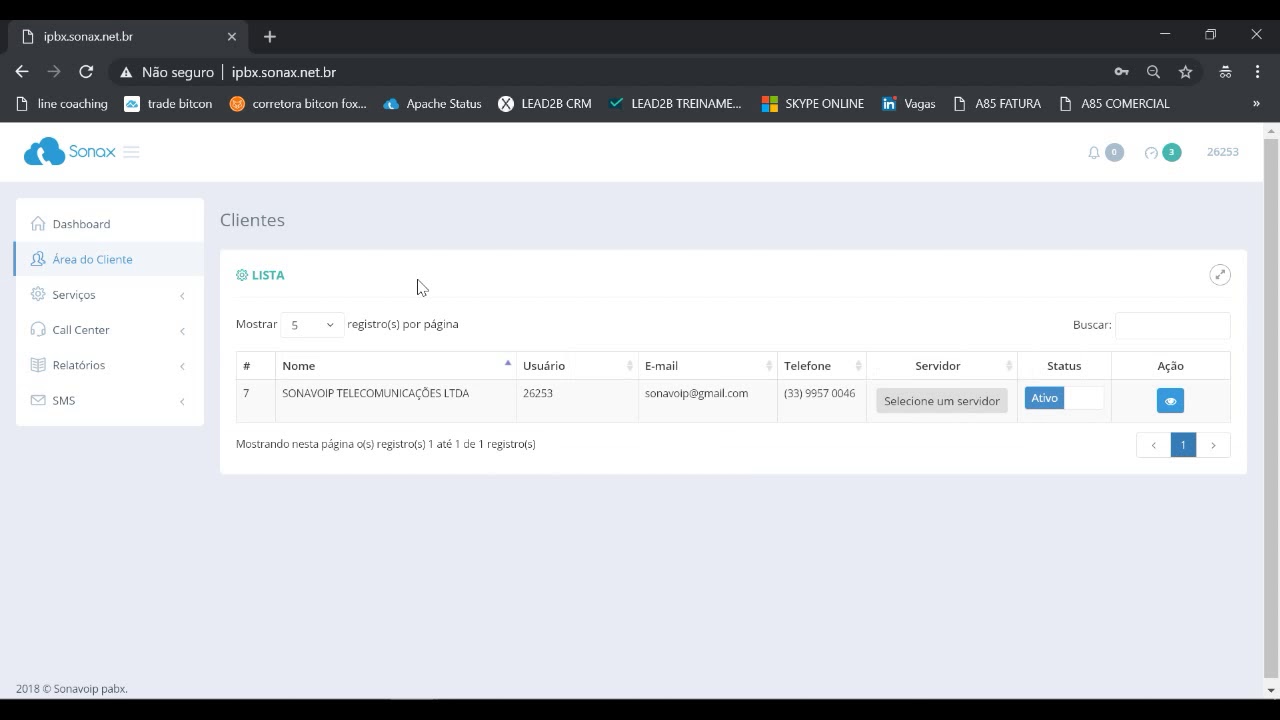
Task: Open Call Center menu item
Action: pyautogui.click(x=109, y=330)
